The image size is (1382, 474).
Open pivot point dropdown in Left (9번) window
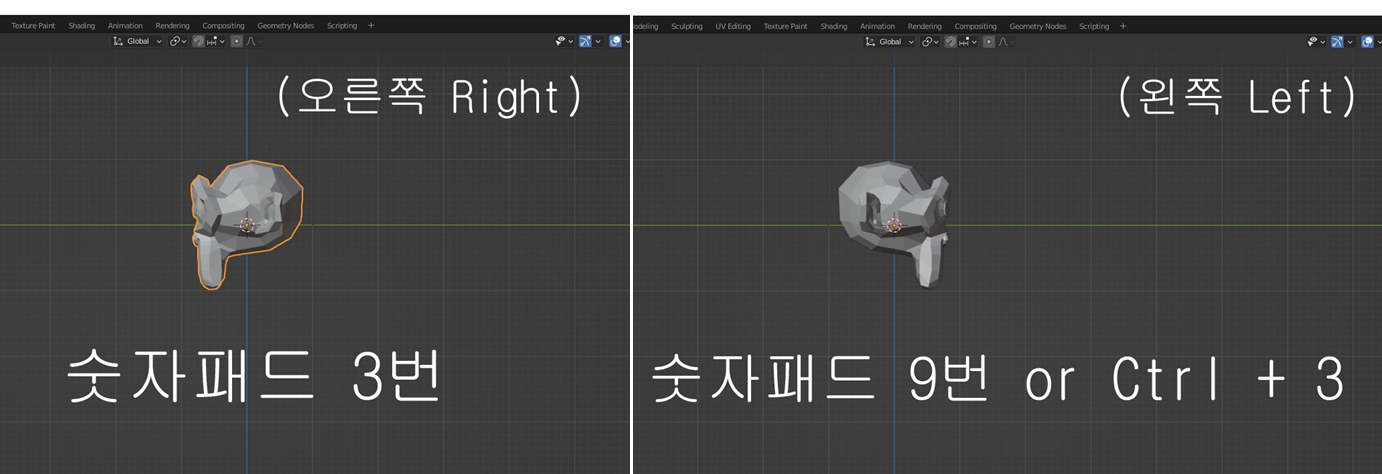coord(930,41)
